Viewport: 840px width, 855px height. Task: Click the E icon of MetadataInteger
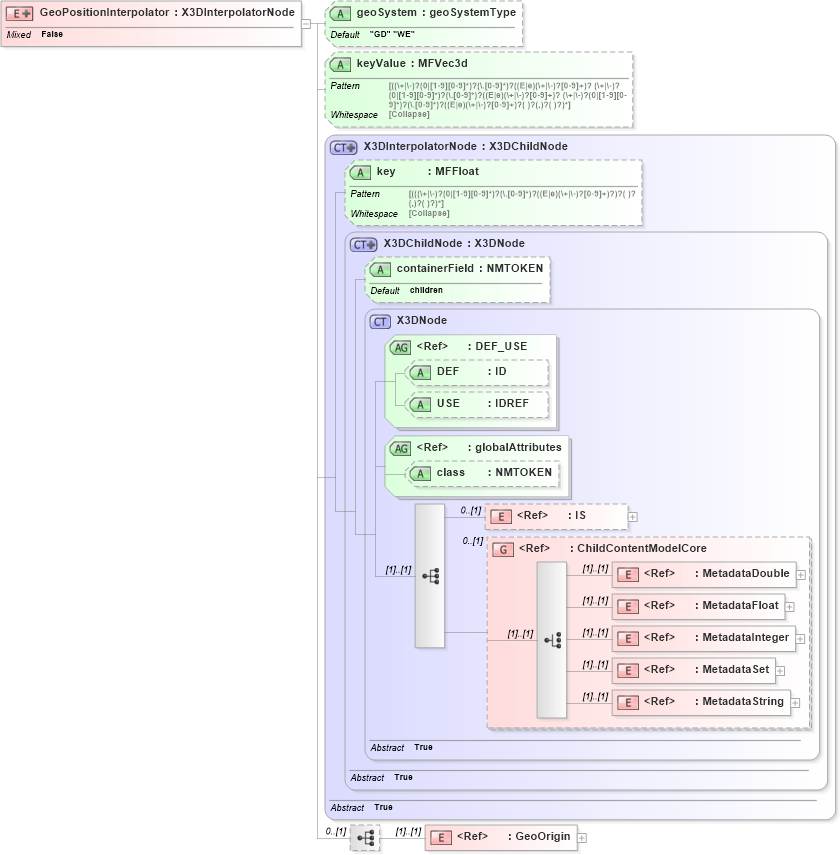pyautogui.click(x=628, y=639)
